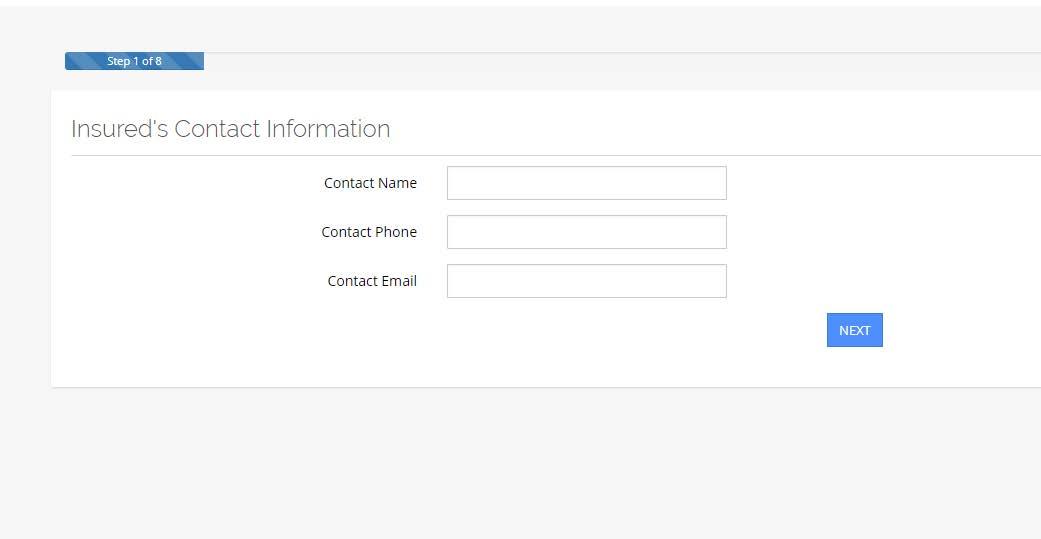Viewport: 1041px width, 539px height.
Task: Click the word "Email" in the form label
Action: [x=398, y=281]
